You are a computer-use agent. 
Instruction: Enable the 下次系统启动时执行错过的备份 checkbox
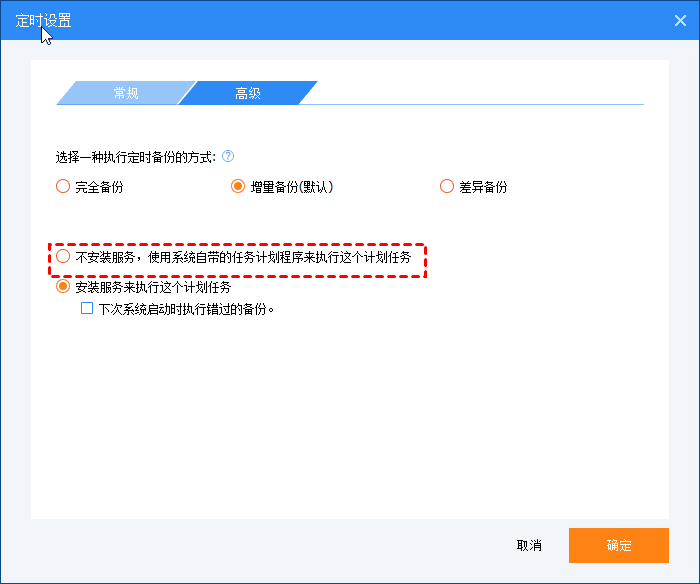[x=87, y=309]
